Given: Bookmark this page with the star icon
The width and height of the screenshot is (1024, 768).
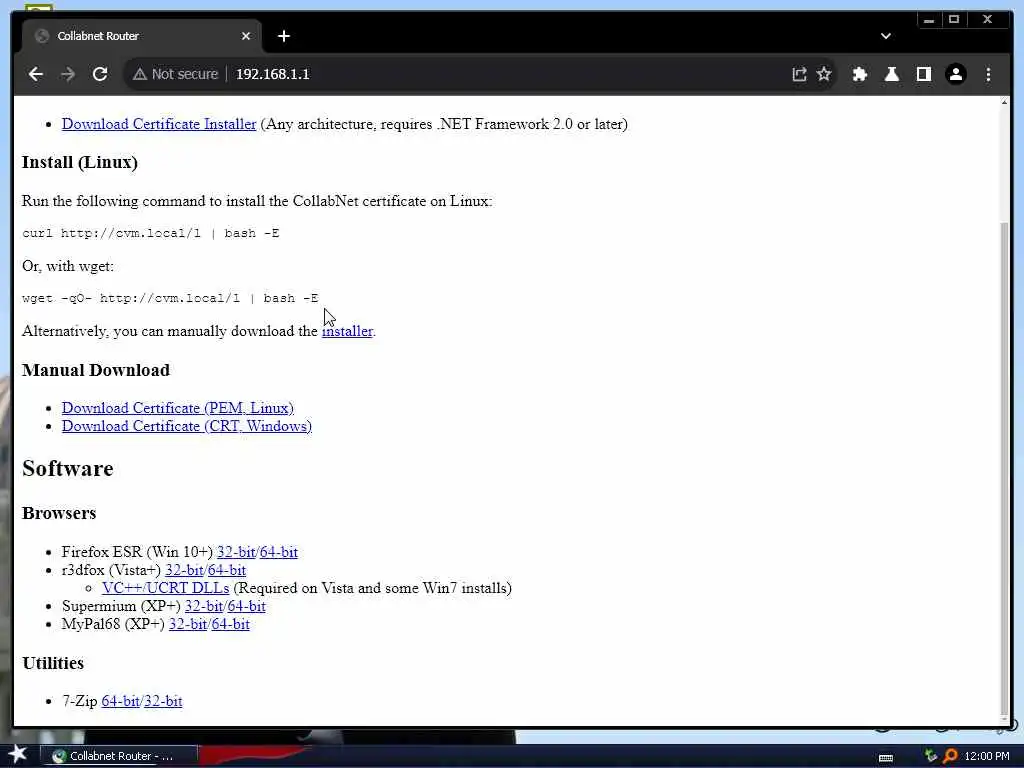Looking at the screenshot, I should 824,74.
